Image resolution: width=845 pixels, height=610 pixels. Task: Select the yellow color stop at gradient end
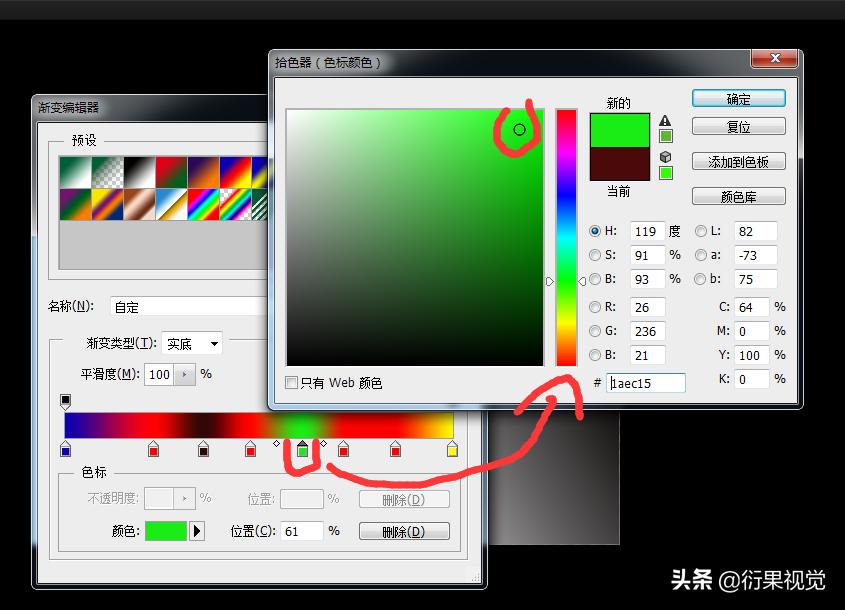(450, 452)
